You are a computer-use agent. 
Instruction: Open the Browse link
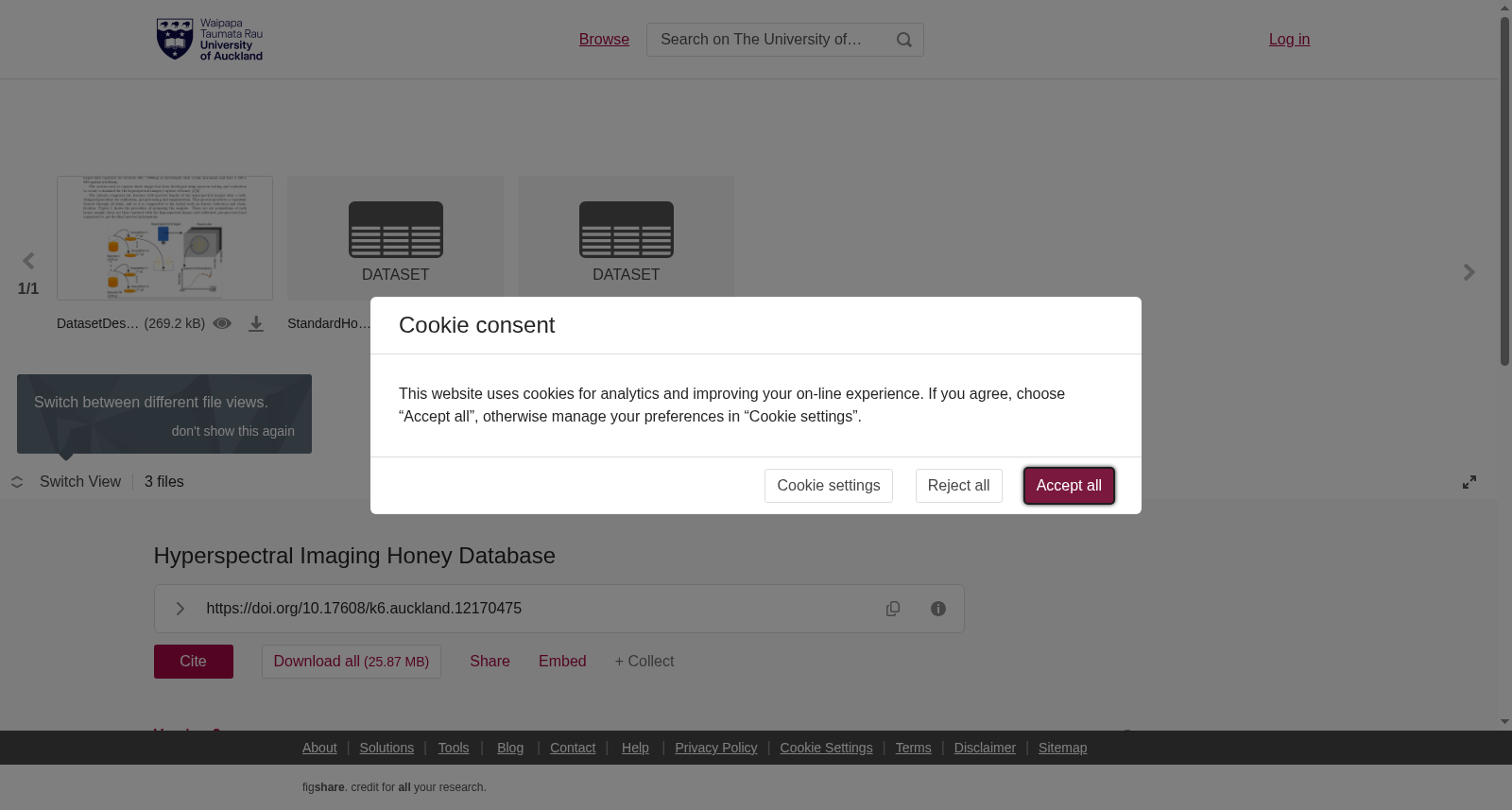pos(604,40)
